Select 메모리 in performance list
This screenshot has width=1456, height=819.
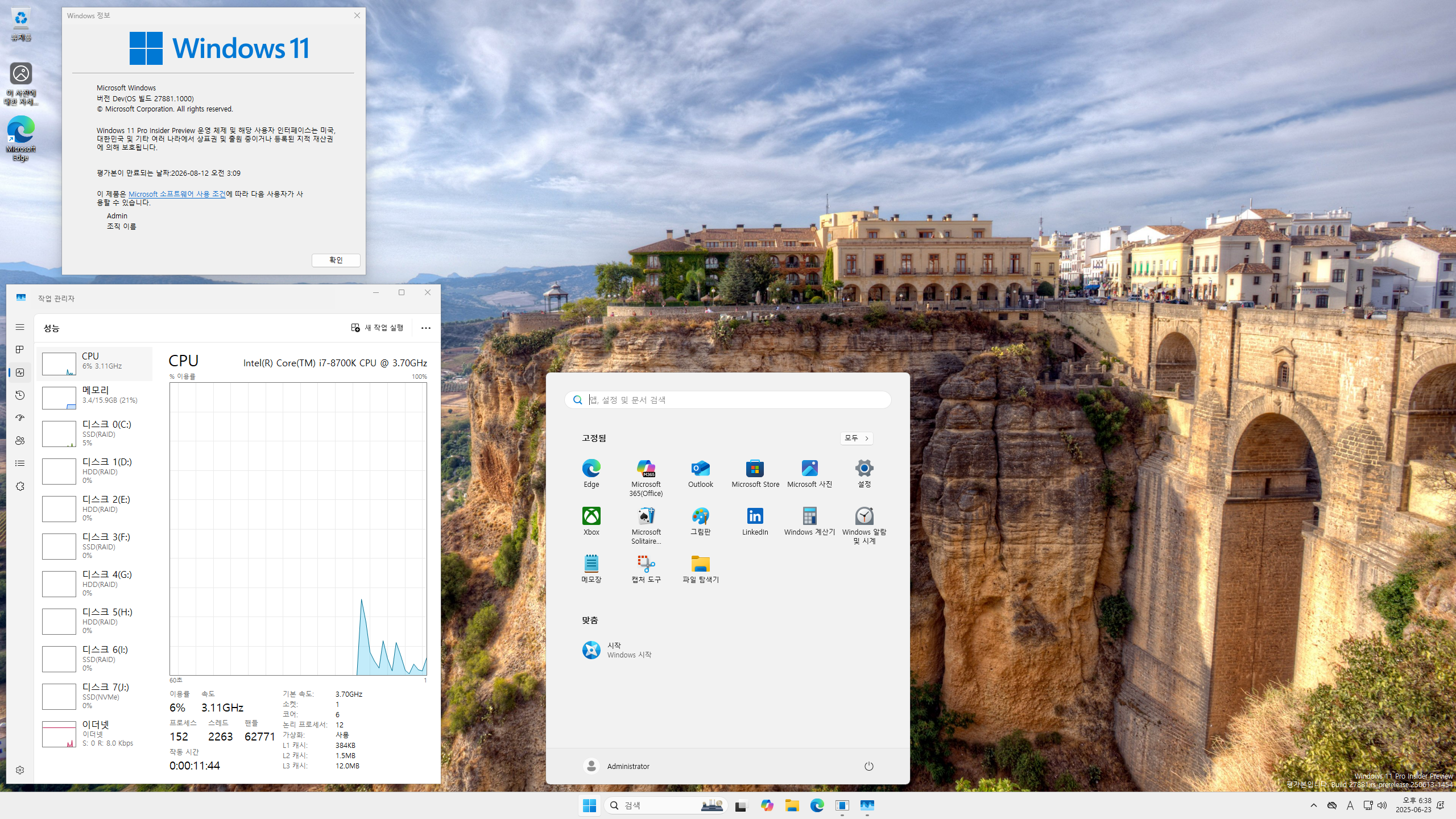(x=95, y=396)
